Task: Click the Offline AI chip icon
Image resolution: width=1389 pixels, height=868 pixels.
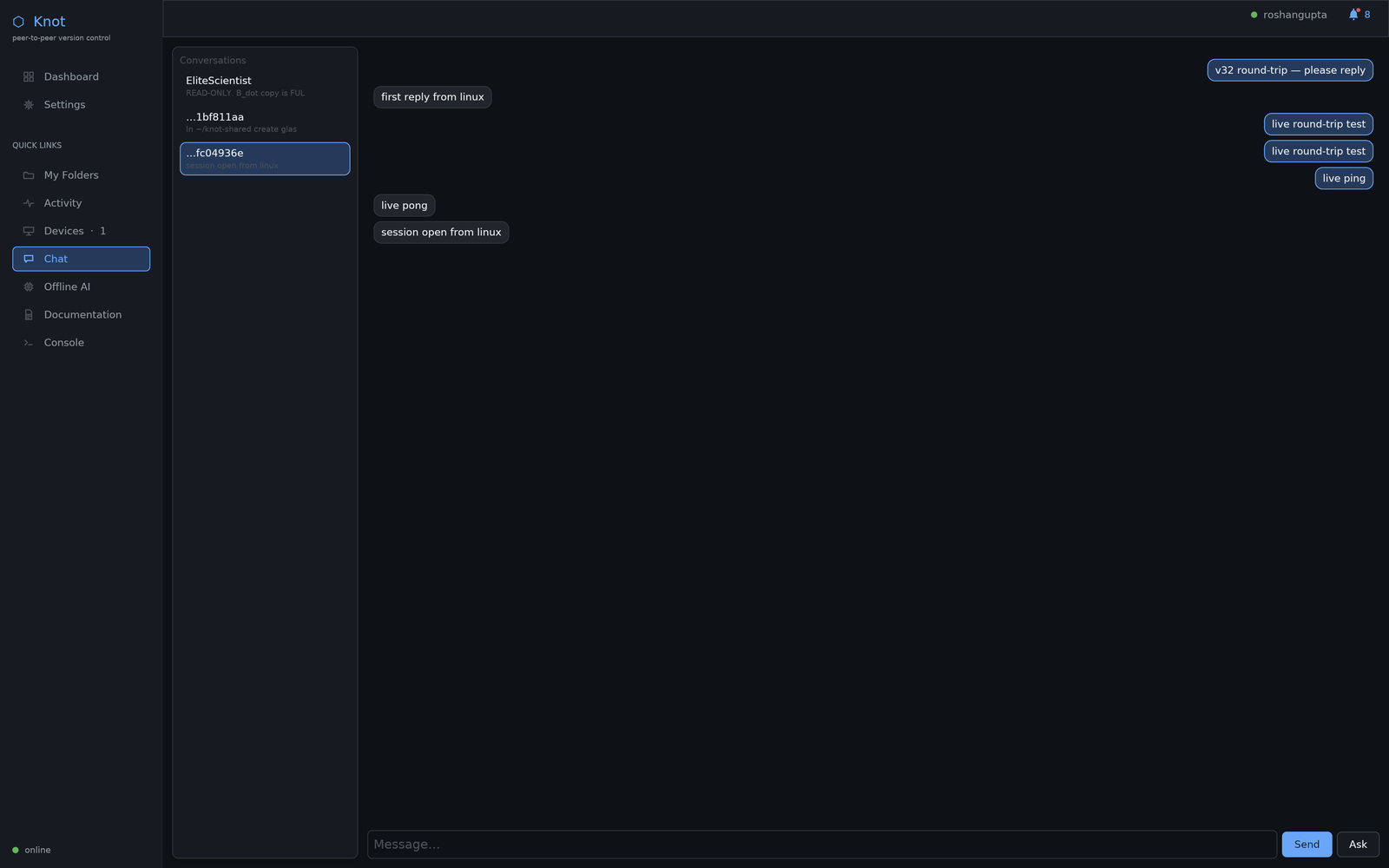Action: 29,286
